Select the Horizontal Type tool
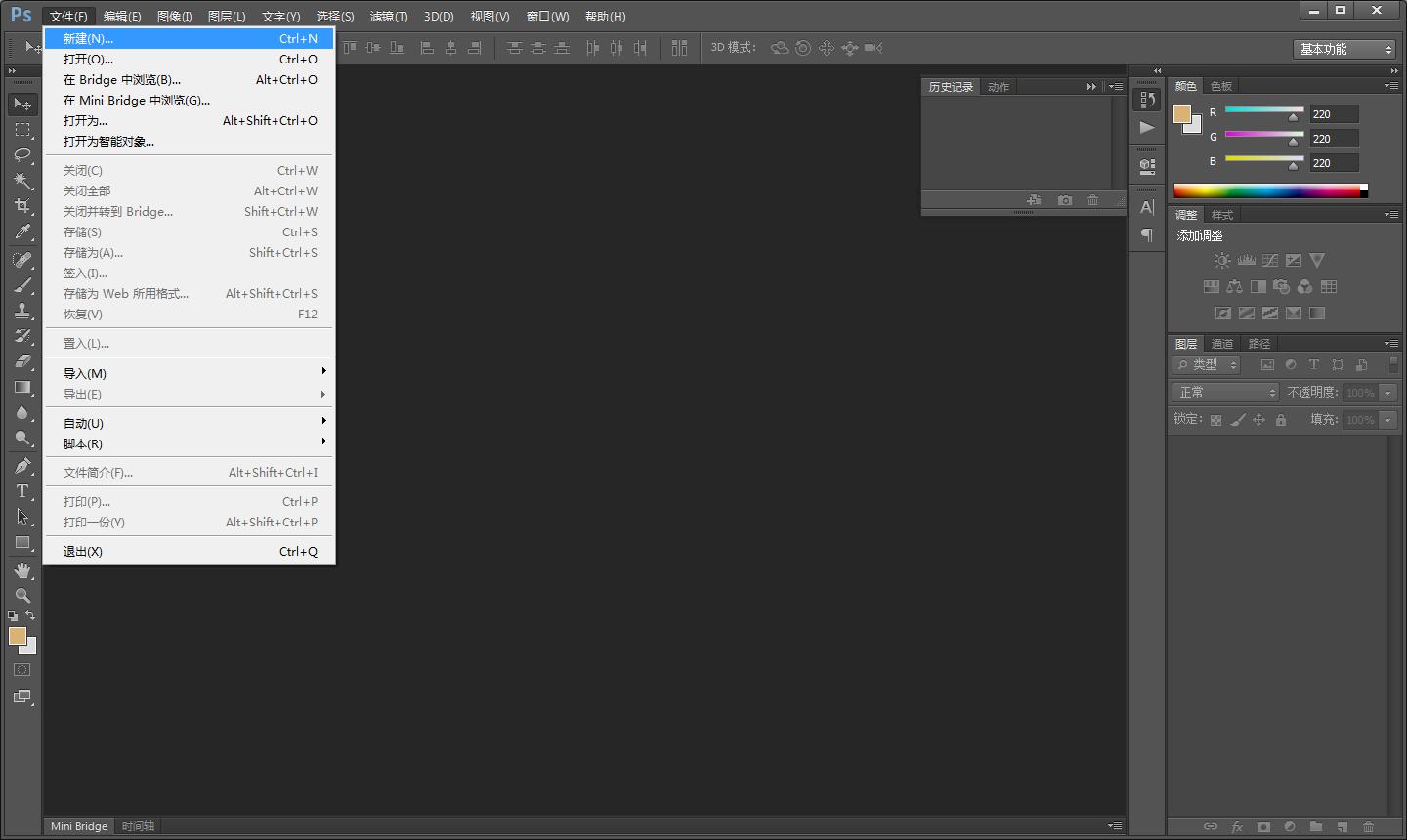 tap(22, 491)
